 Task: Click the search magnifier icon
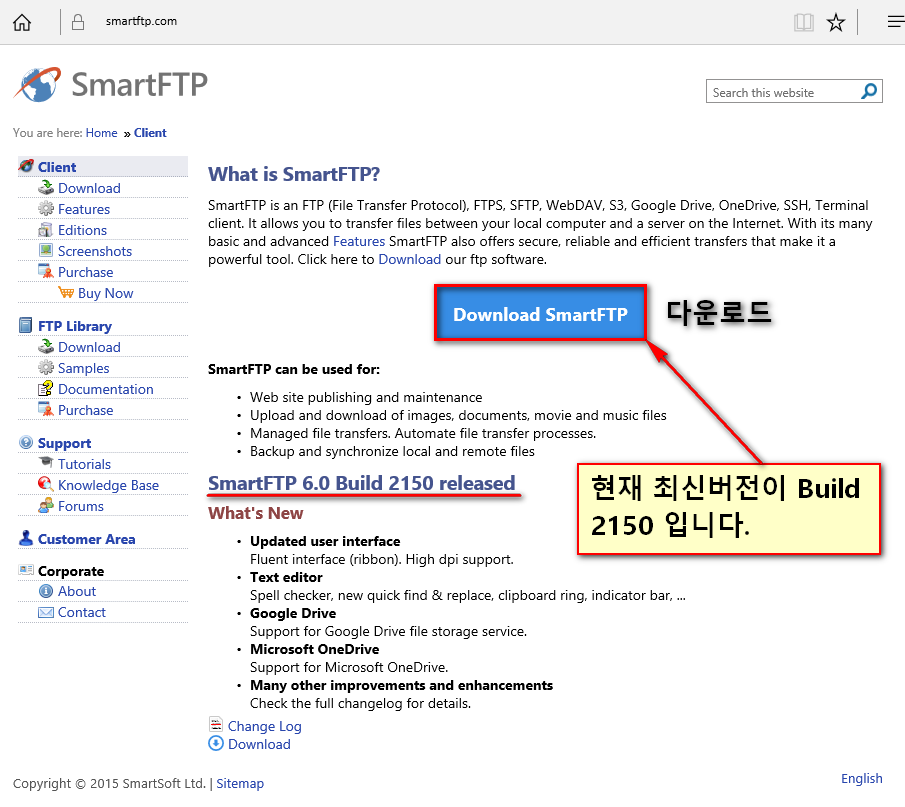pos(869,91)
